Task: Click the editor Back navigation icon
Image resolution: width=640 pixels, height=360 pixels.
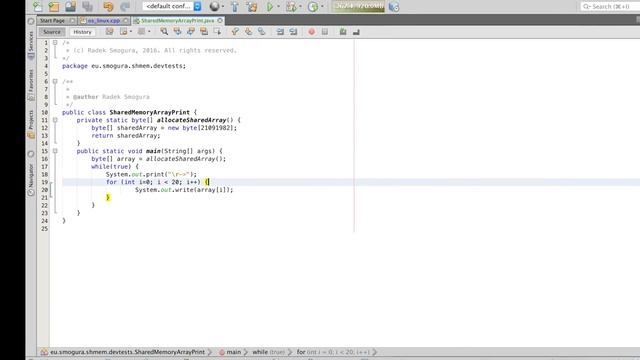Action: 123,31
